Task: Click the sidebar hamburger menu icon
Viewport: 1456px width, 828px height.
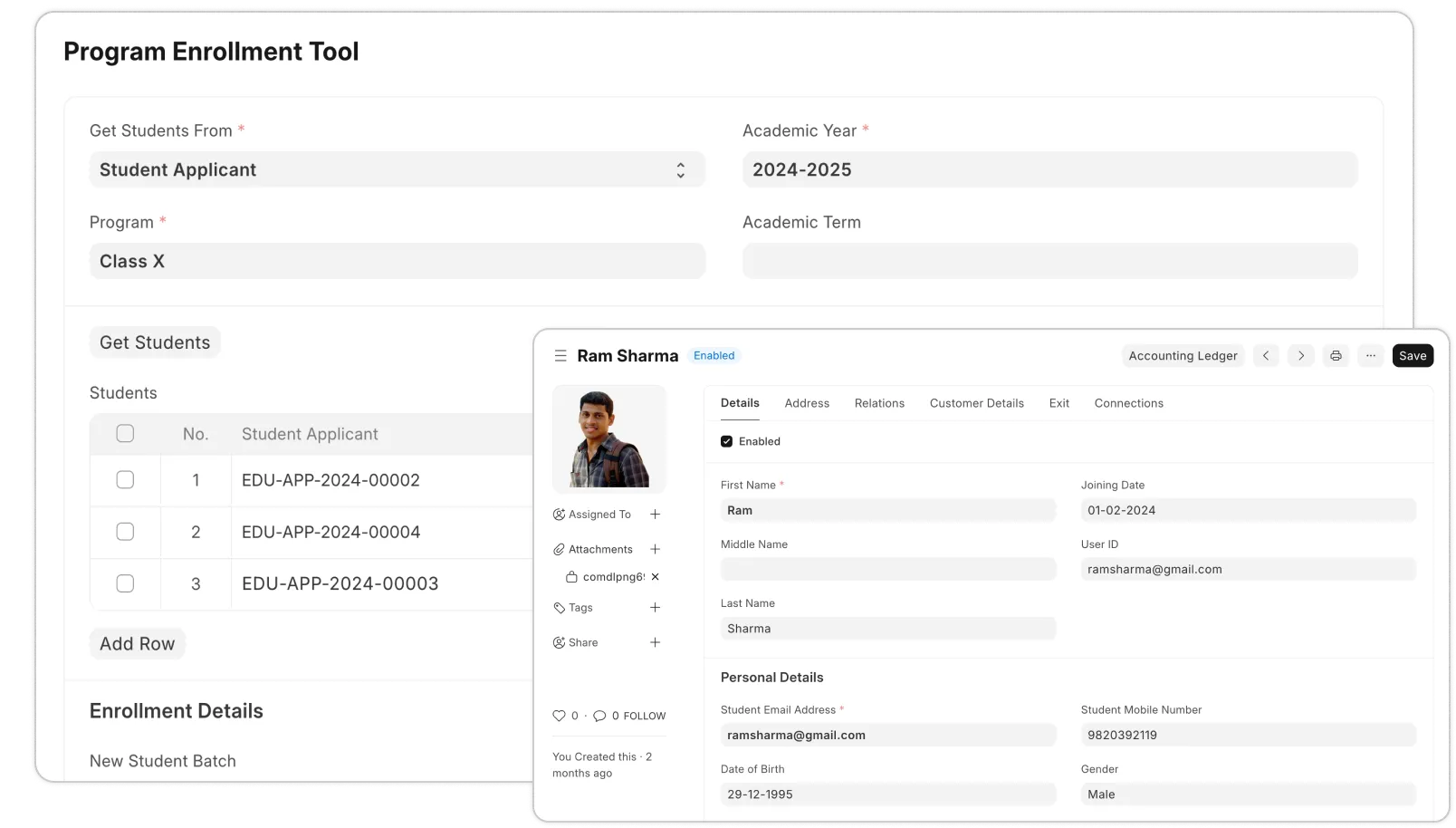Action: (x=560, y=356)
